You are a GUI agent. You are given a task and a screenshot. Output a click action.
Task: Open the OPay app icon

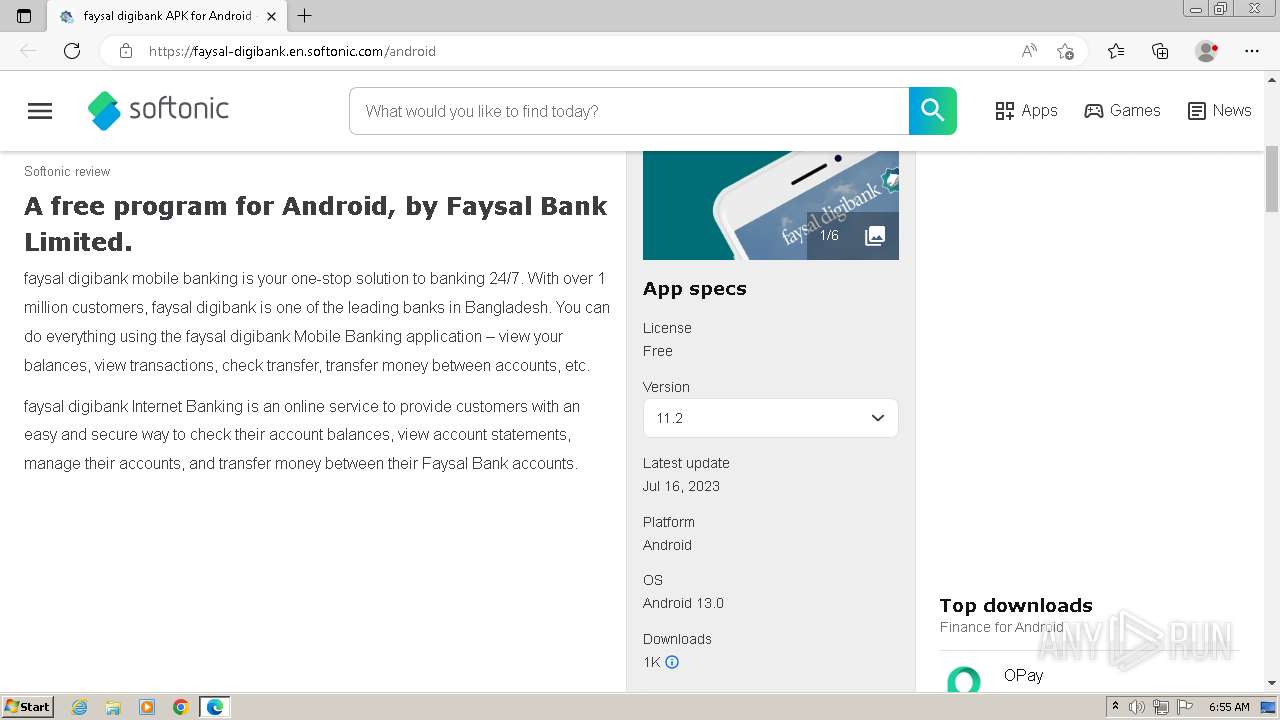coord(964,680)
